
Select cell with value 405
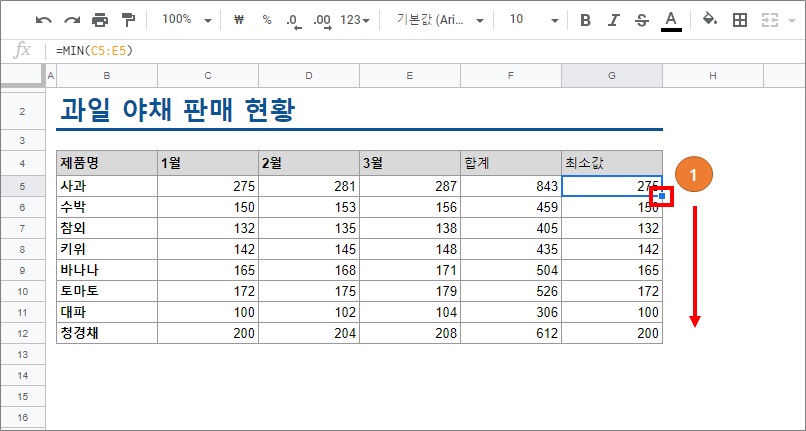(510, 228)
